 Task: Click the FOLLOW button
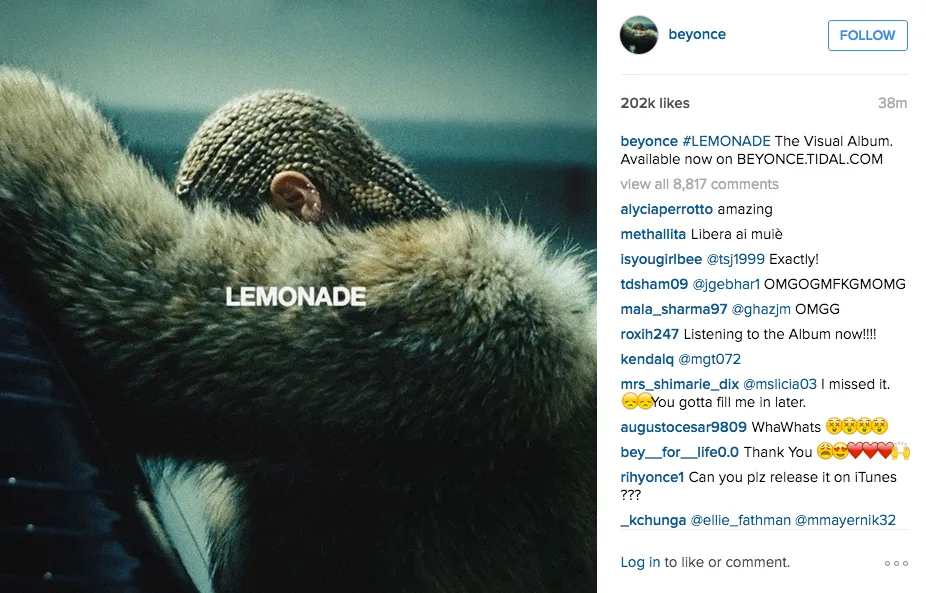click(868, 35)
